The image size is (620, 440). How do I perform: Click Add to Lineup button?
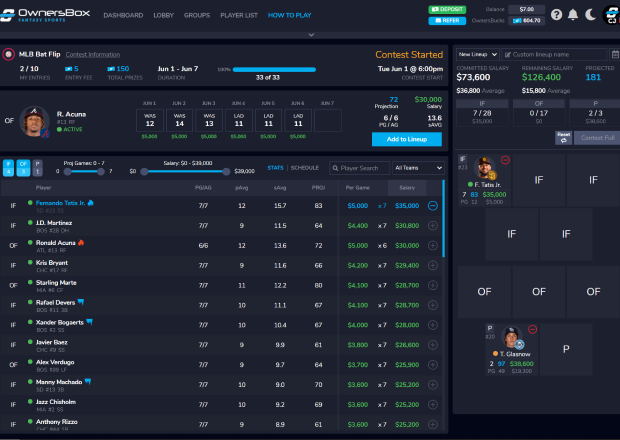406,139
